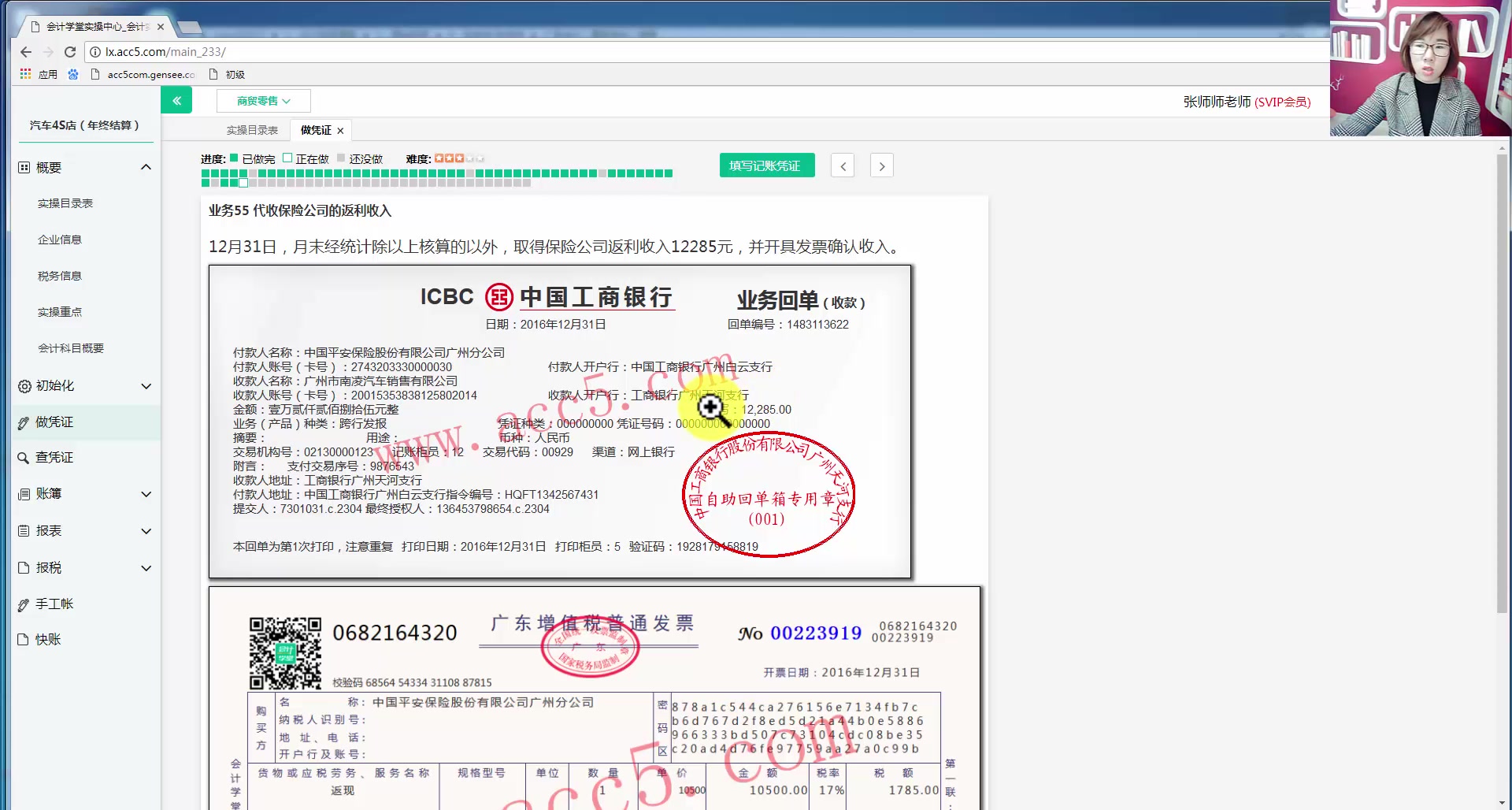Viewport: 1512px width, 810px height.
Task: Select the 做凭证 tab
Action: coord(316,130)
